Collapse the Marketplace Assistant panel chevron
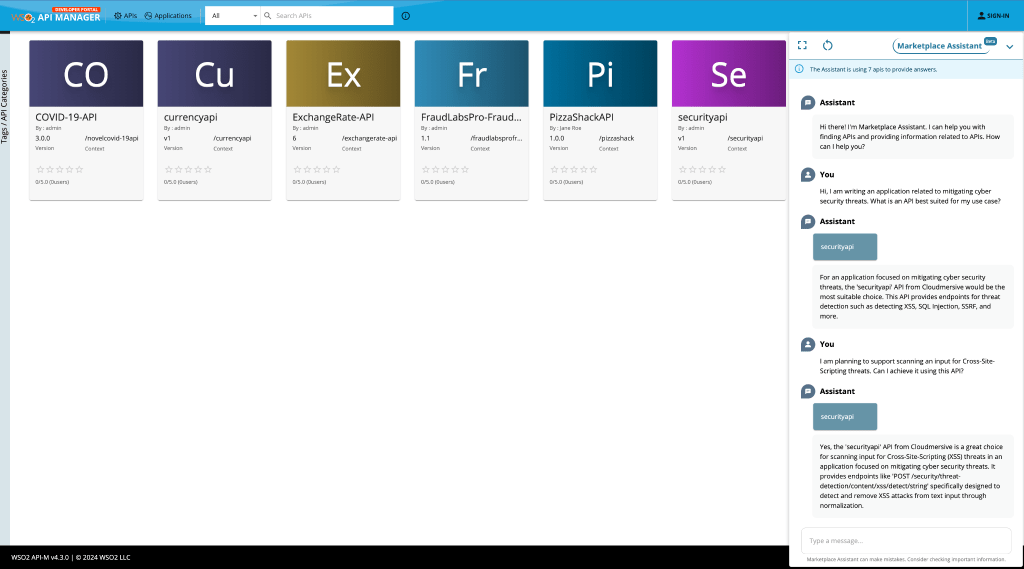 [x=1009, y=46]
